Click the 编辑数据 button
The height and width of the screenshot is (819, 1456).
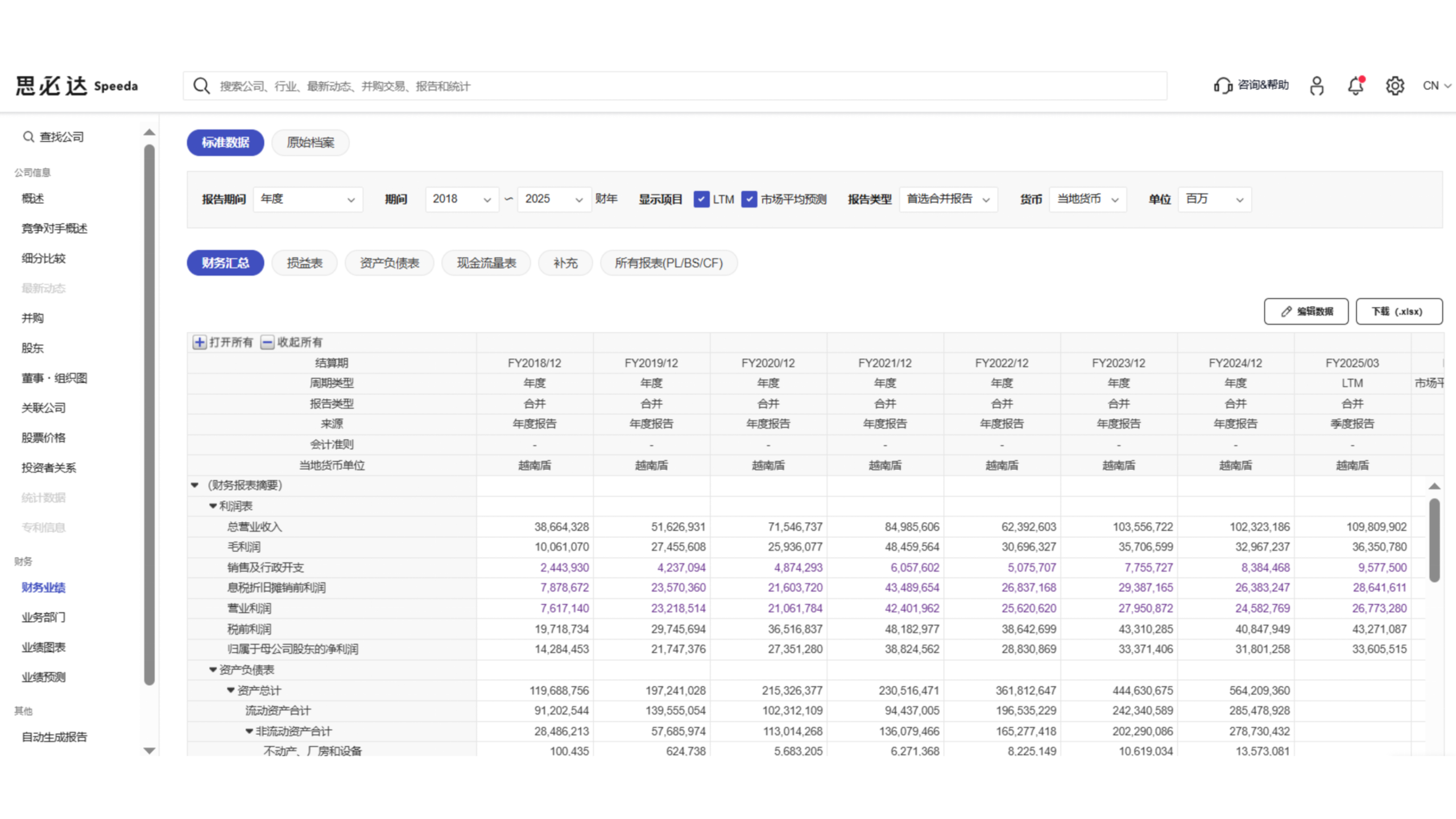pos(1306,311)
